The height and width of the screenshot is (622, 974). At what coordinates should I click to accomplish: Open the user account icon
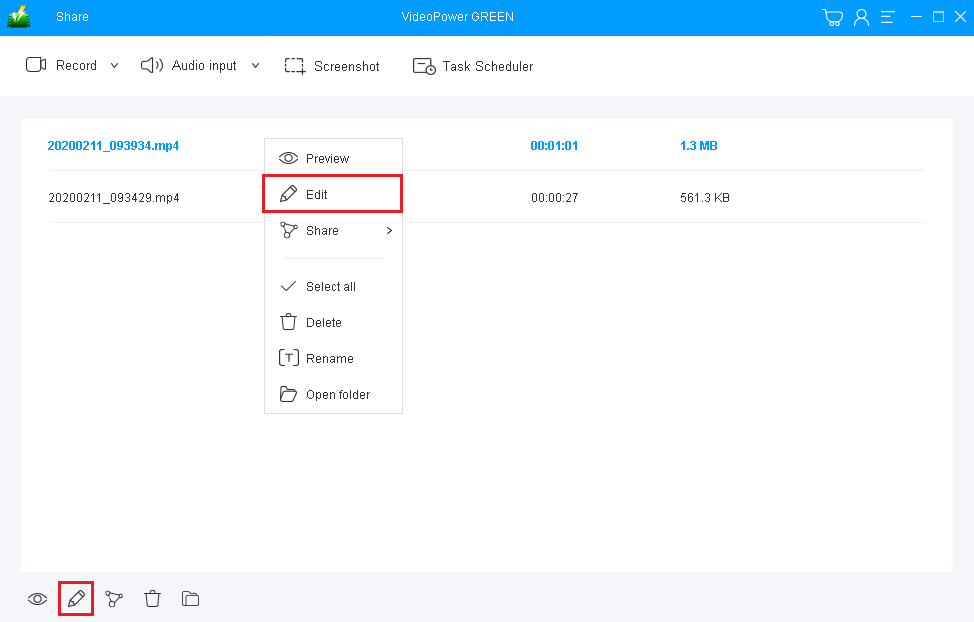[x=861, y=17]
